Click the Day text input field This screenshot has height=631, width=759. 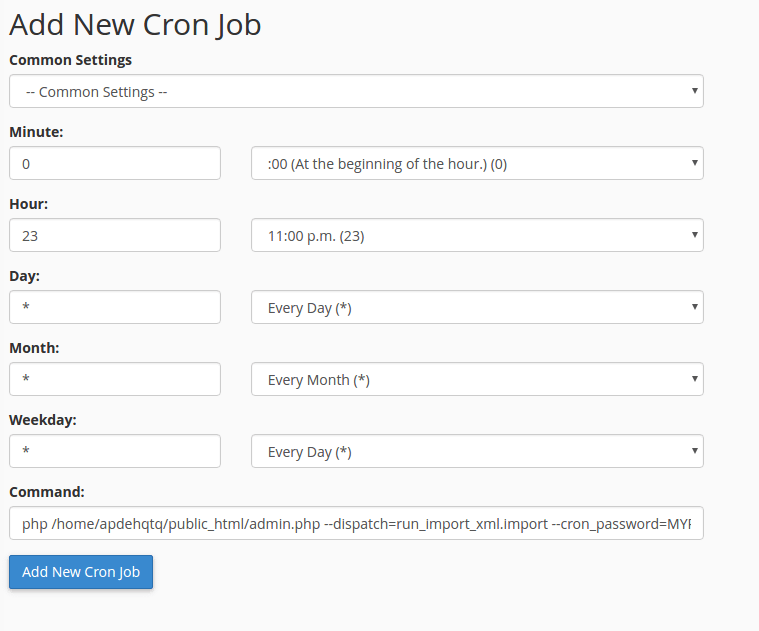pos(115,307)
